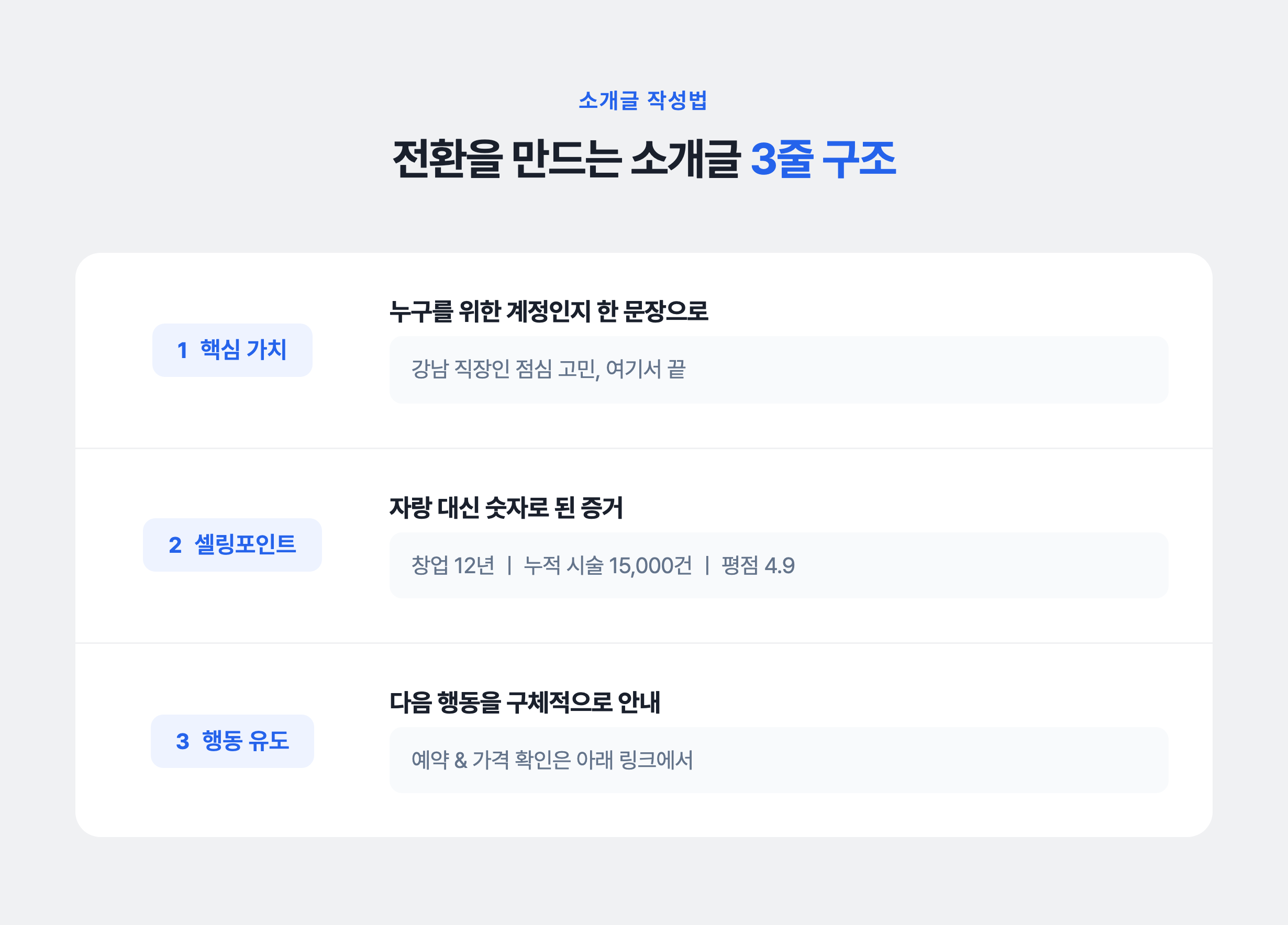This screenshot has height=925, width=1288.
Task: Click the number 1 in the first badge
Action: tap(182, 351)
